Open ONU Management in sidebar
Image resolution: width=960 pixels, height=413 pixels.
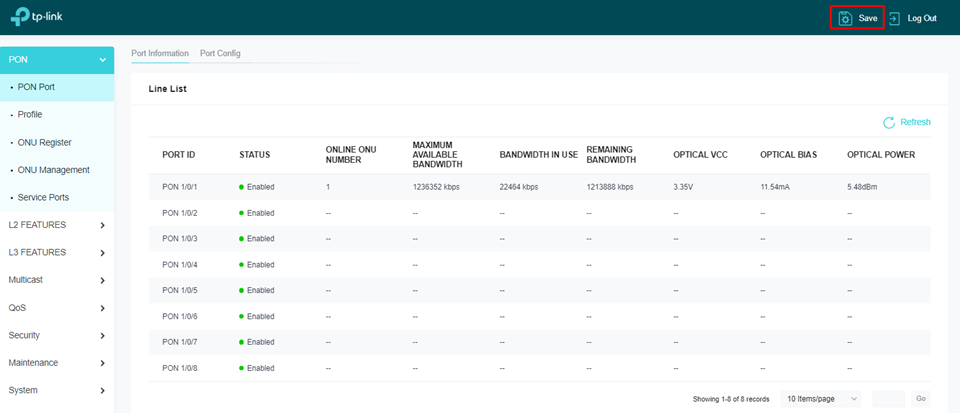click(53, 170)
